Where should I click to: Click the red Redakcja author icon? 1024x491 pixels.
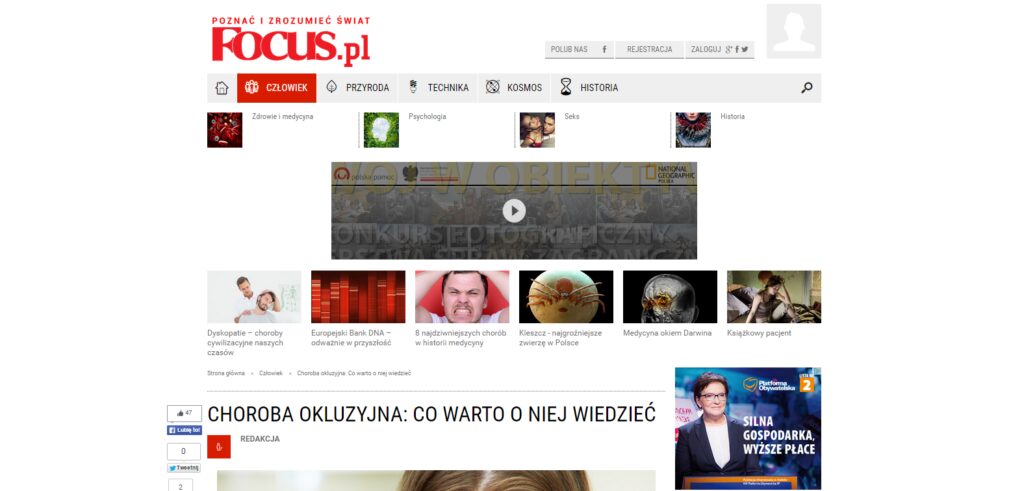[219, 446]
